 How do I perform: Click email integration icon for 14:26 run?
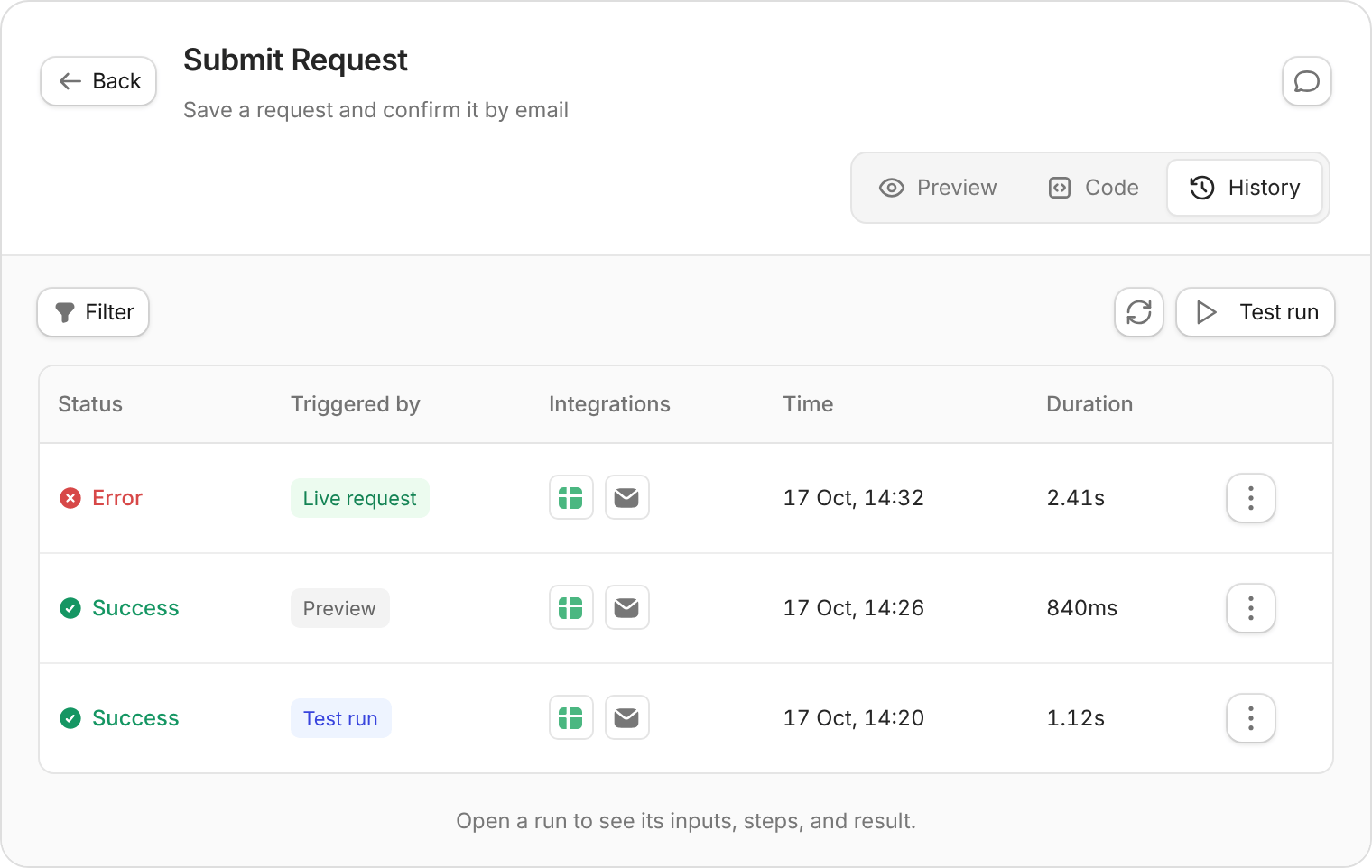[626, 608]
